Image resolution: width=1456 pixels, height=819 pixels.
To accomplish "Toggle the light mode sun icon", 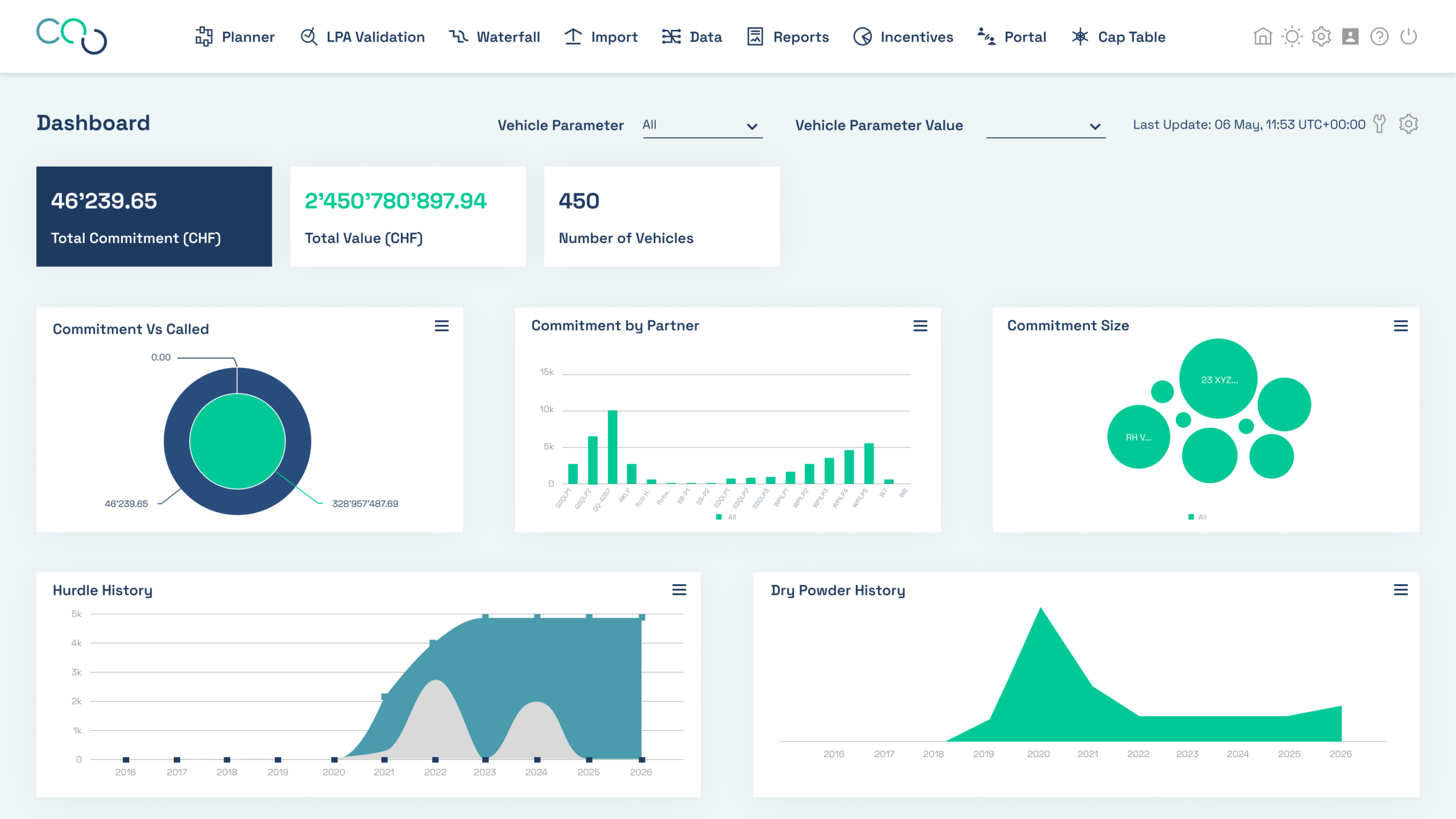I will tap(1292, 36).
